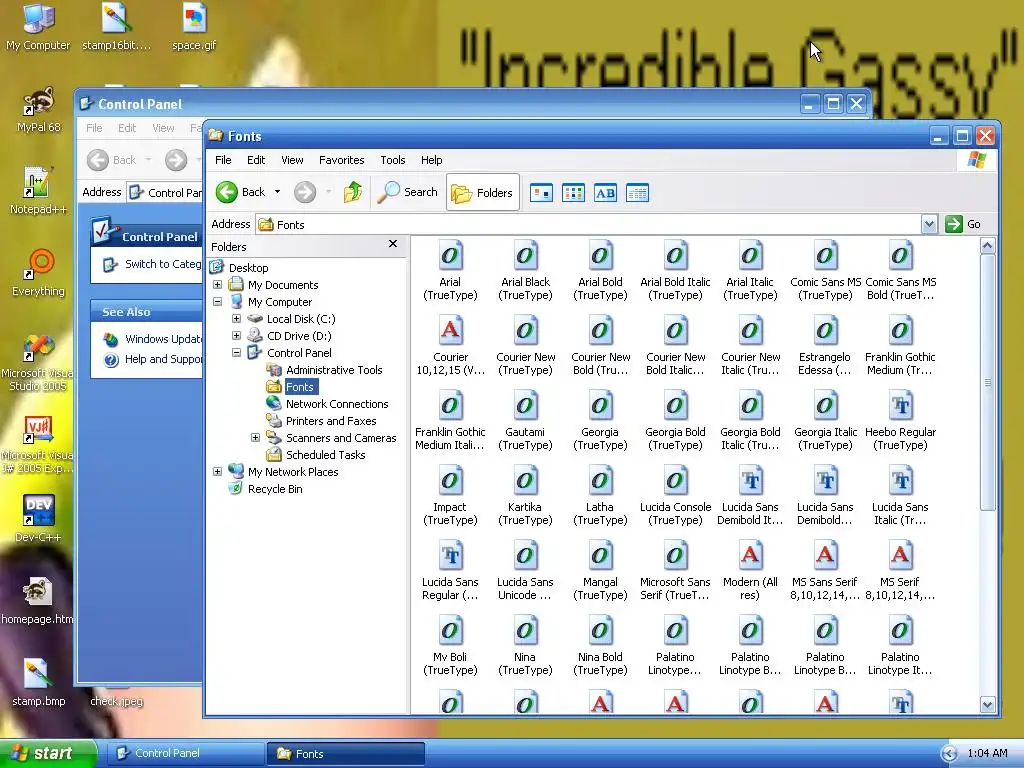Click the Back button in Fonts window
The image size is (1024, 768).
pyautogui.click(x=240, y=192)
